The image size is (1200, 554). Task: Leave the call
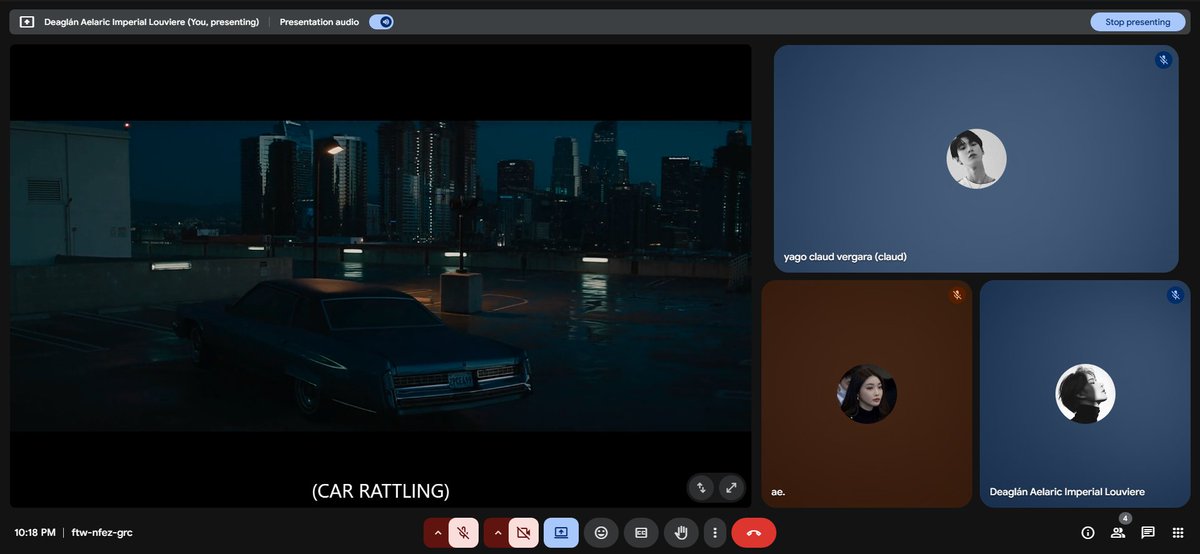tap(754, 533)
